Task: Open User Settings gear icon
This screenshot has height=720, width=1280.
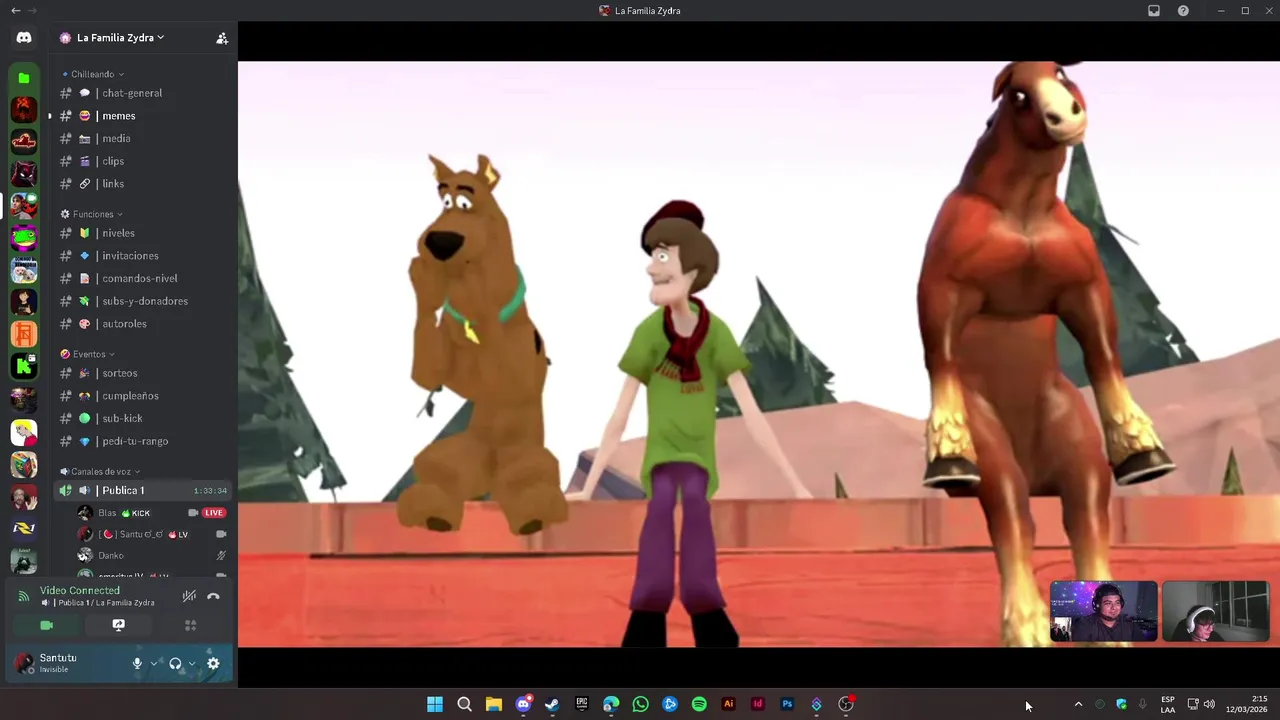Action: [x=213, y=663]
